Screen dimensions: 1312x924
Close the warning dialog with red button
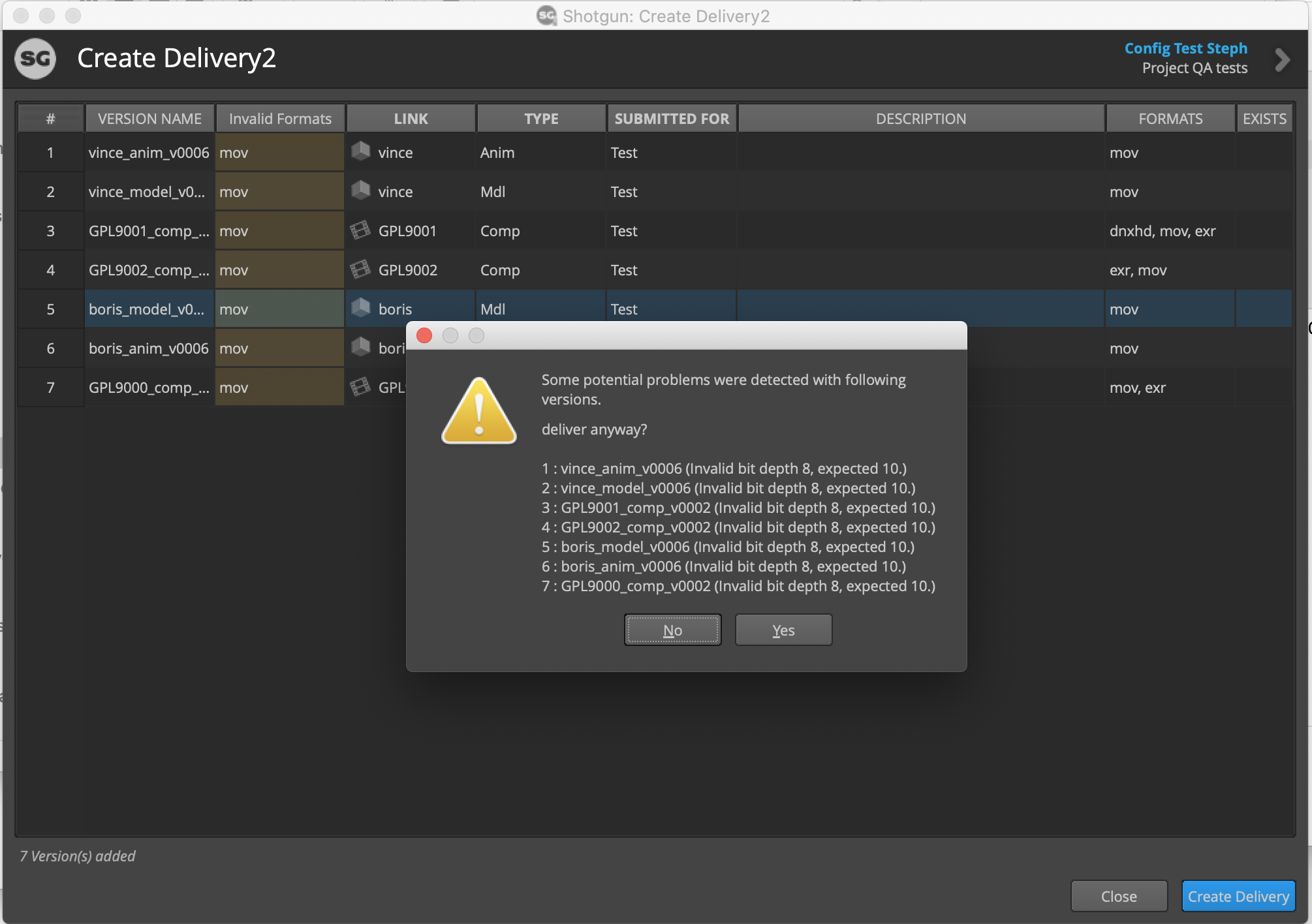point(424,335)
